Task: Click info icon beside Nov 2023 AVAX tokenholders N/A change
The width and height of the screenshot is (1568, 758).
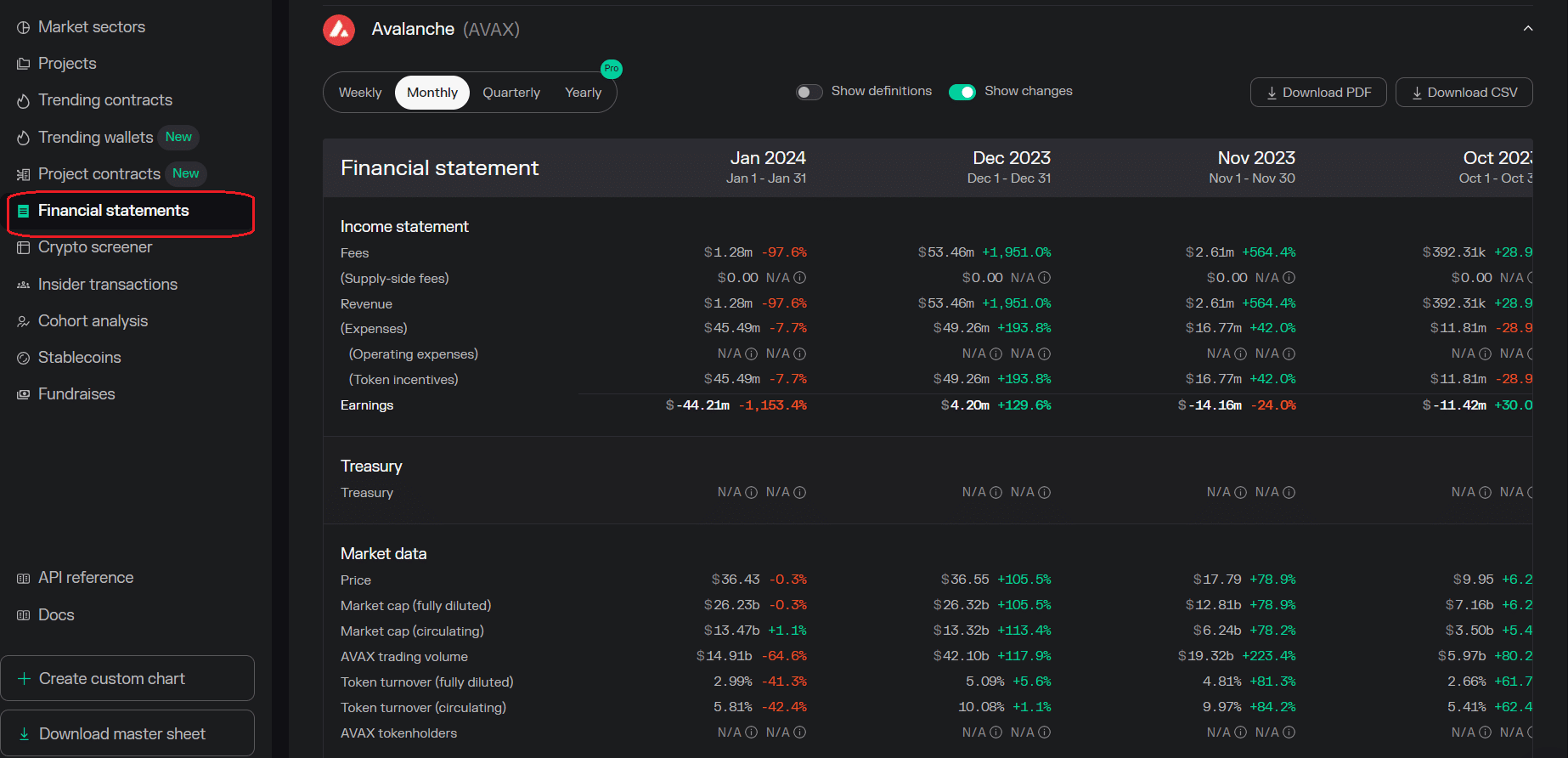Action: point(1289,732)
